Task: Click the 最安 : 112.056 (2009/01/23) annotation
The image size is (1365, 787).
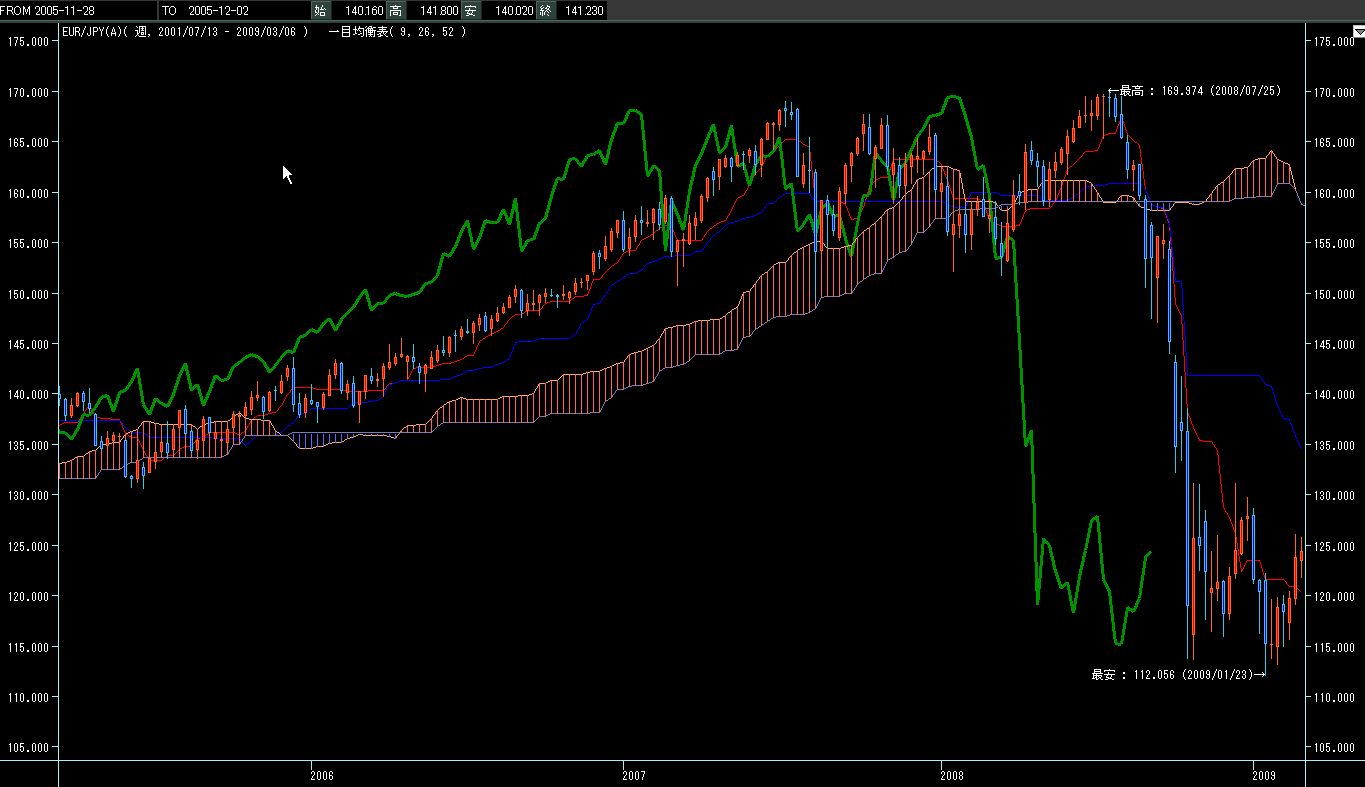Action: (1179, 674)
